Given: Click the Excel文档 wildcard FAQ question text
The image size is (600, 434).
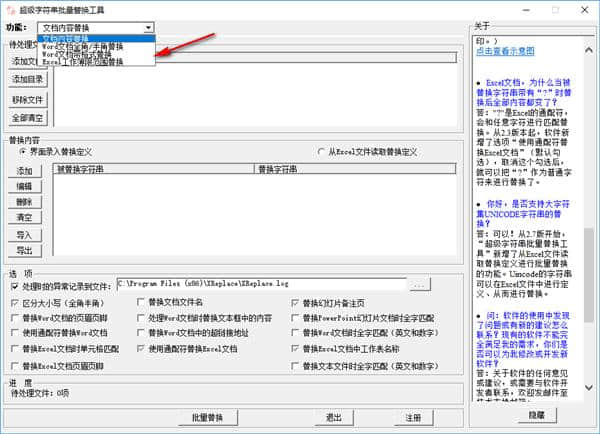Looking at the screenshot, I should 523,92.
